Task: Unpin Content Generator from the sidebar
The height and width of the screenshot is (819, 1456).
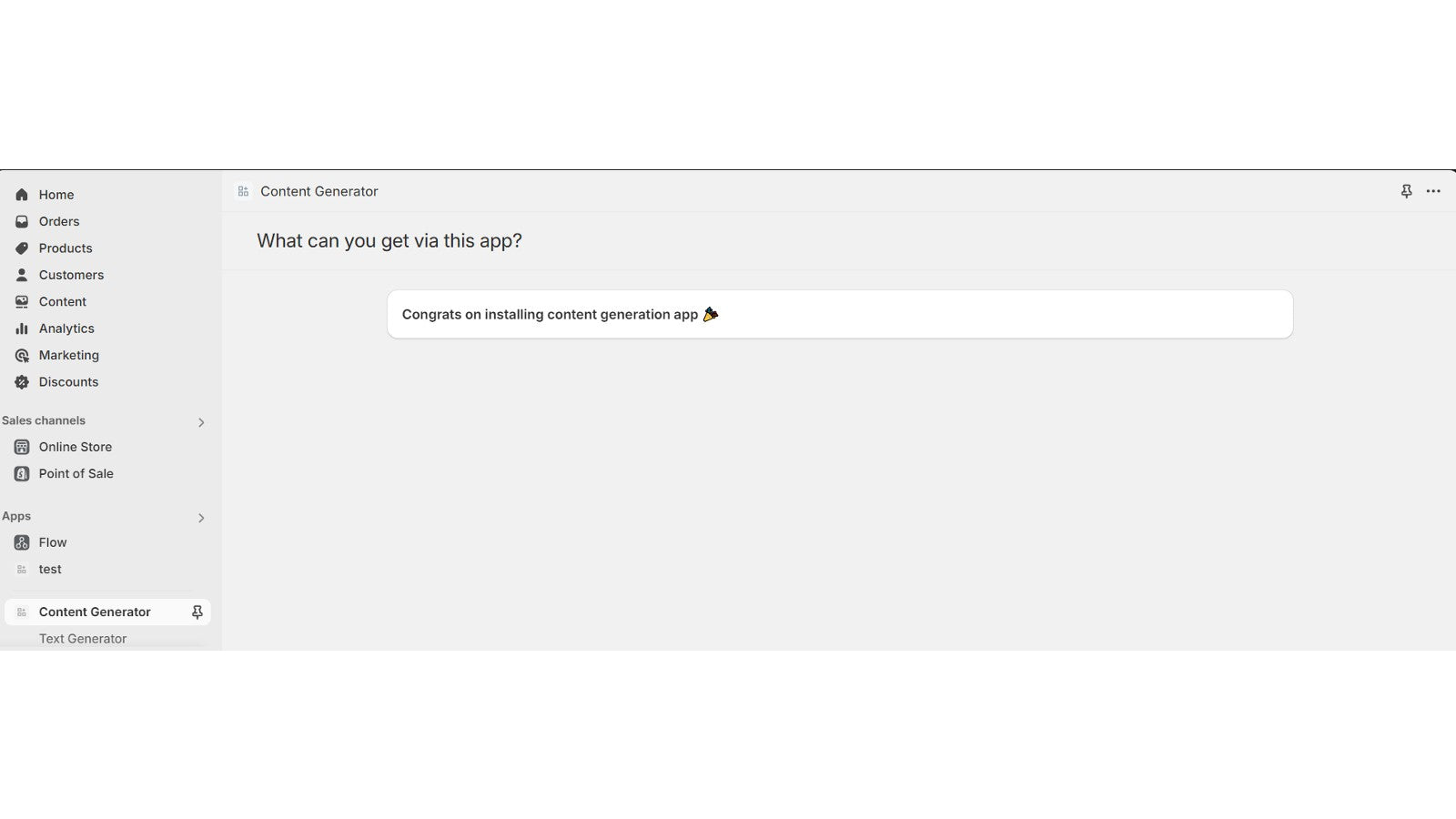Action: click(197, 612)
